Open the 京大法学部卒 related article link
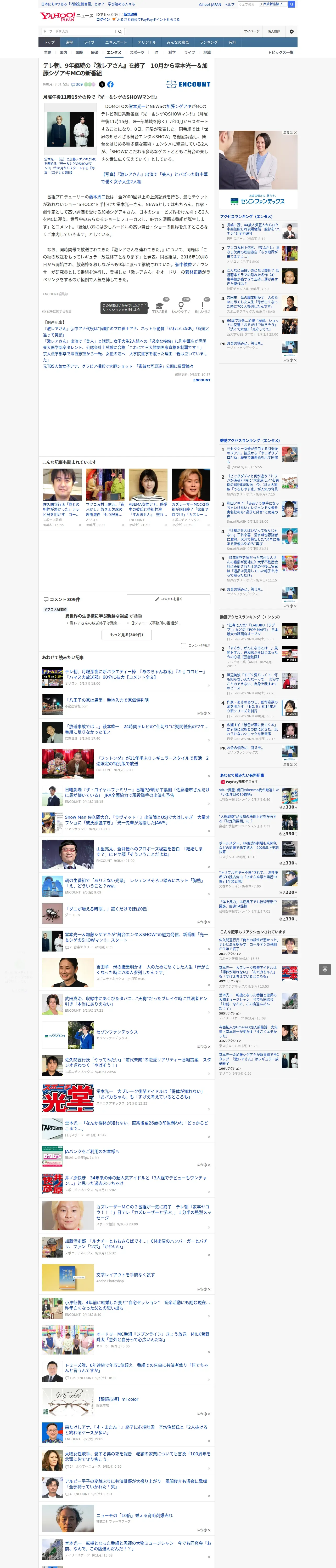The image size is (336, 1568). pos(125,357)
